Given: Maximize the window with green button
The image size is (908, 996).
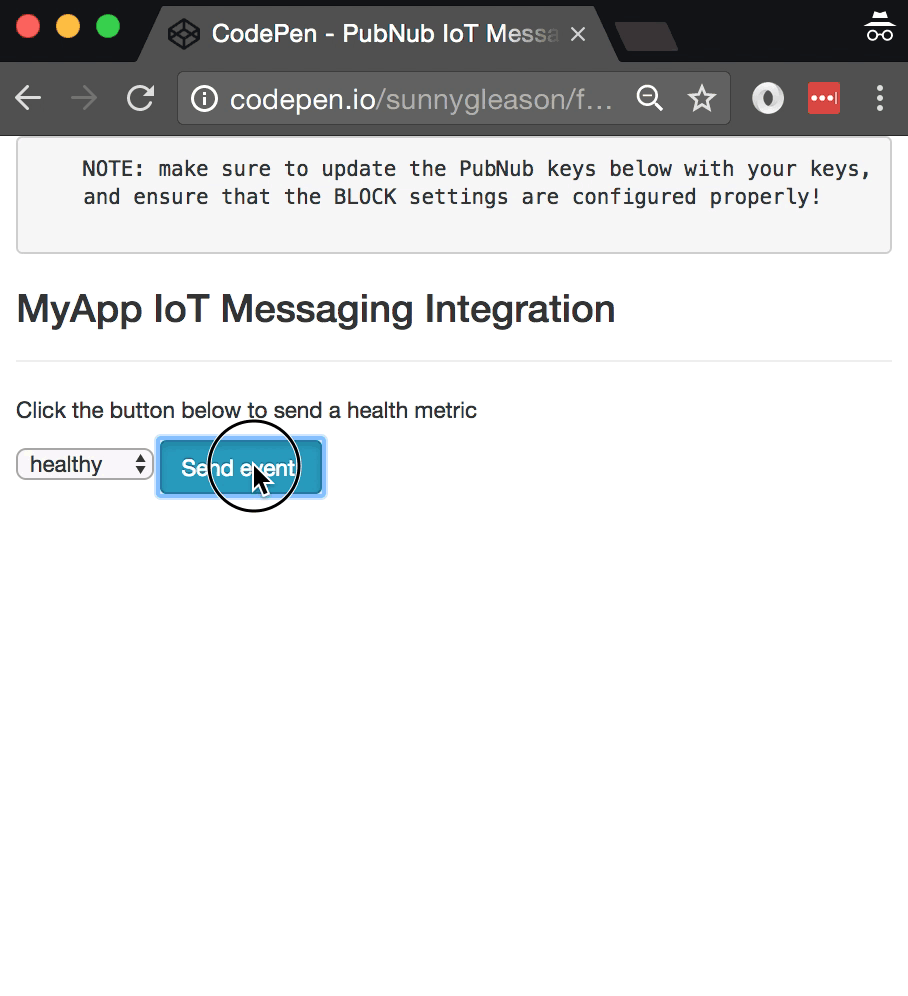Looking at the screenshot, I should [x=108, y=27].
